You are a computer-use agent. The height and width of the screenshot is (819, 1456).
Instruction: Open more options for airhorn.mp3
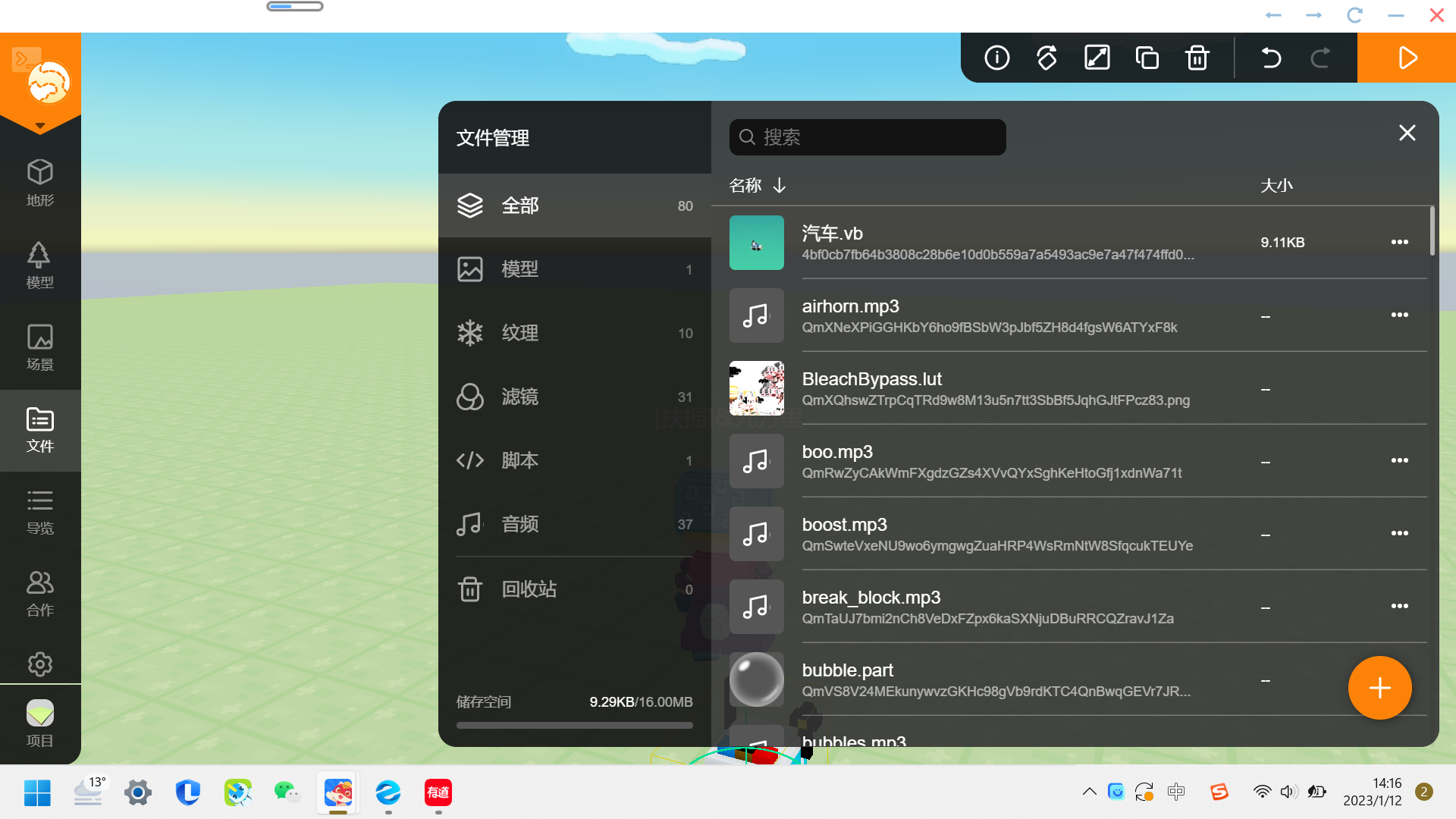click(1400, 315)
